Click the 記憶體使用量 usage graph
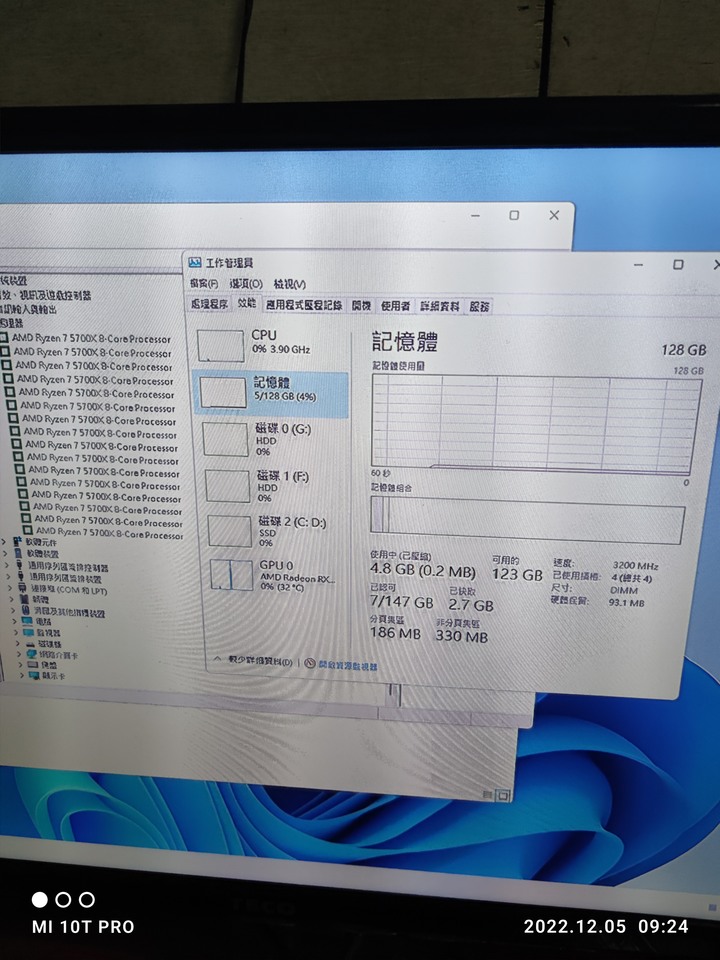The height and width of the screenshot is (960, 720). tap(536, 424)
